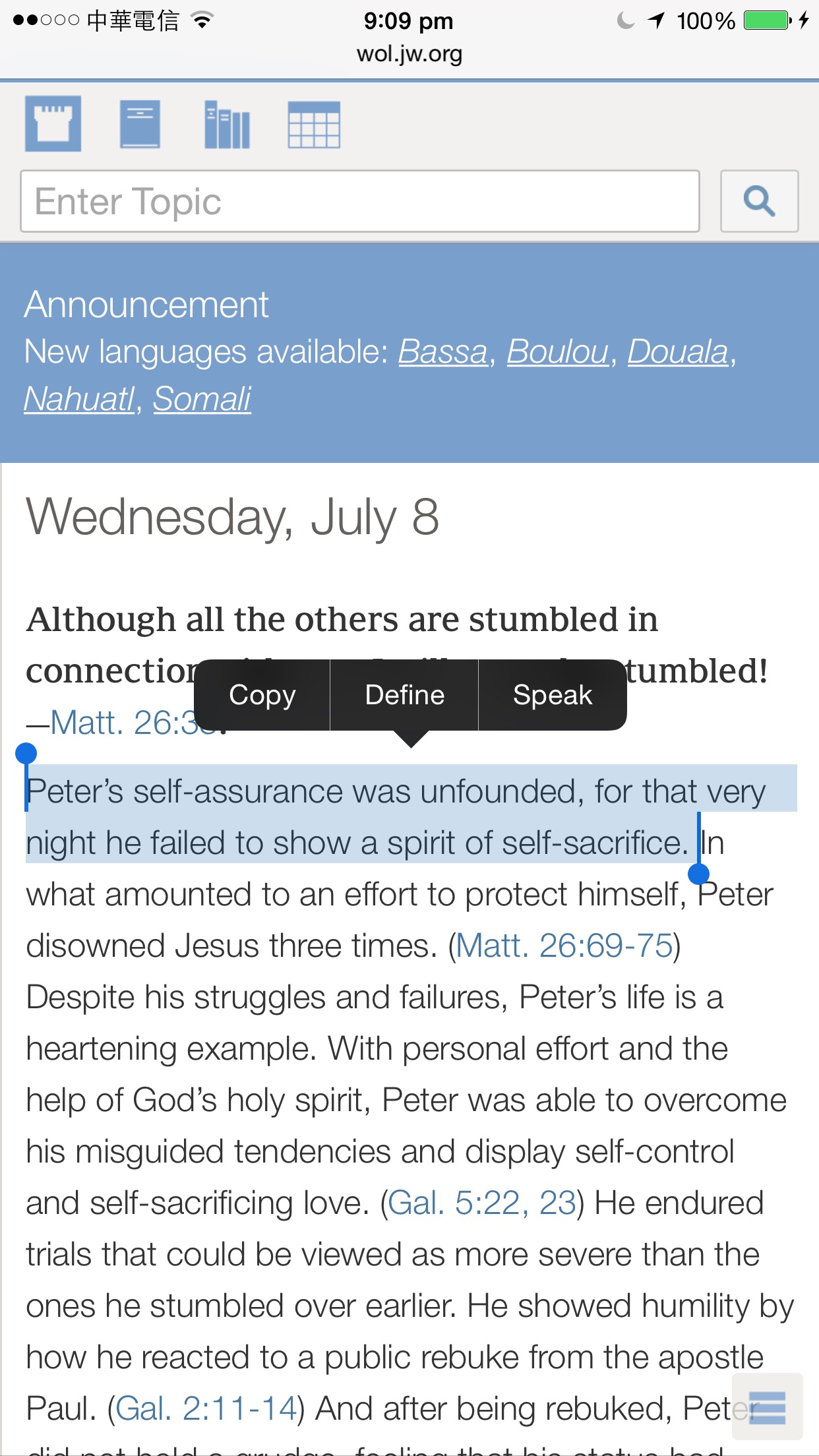819x1456 pixels.
Task: Open the publications library icon
Action: pos(227,124)
